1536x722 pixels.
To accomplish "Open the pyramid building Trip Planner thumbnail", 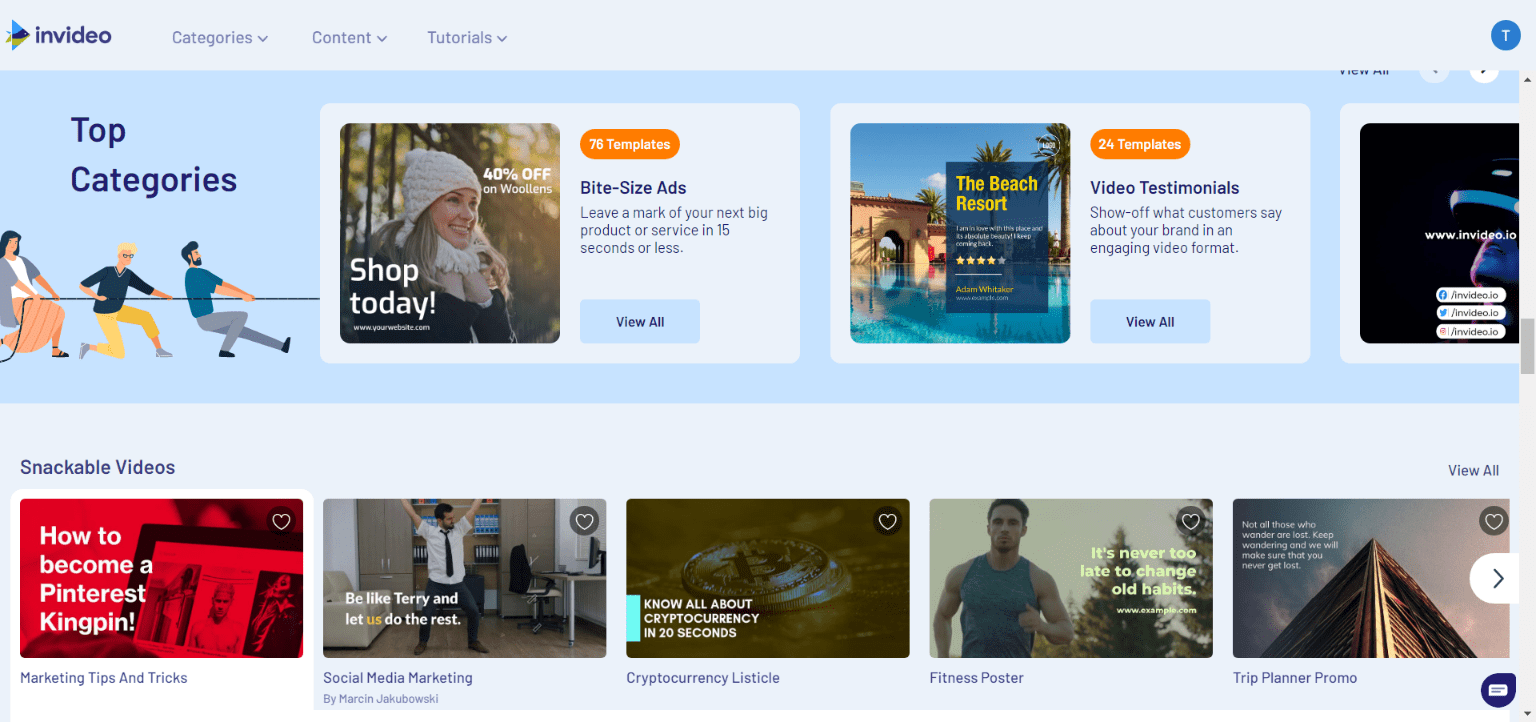I will pos(1371,578).
